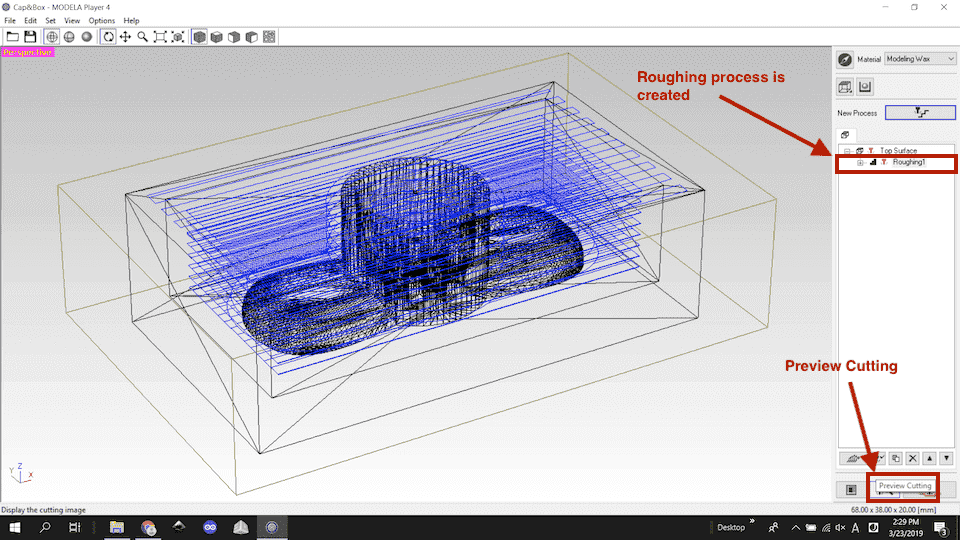The width and height of the screenshot is (960, 540).
Task: Open the Arduino app on the taskbar
Action: pyautogui.click(x=210, y=527)
